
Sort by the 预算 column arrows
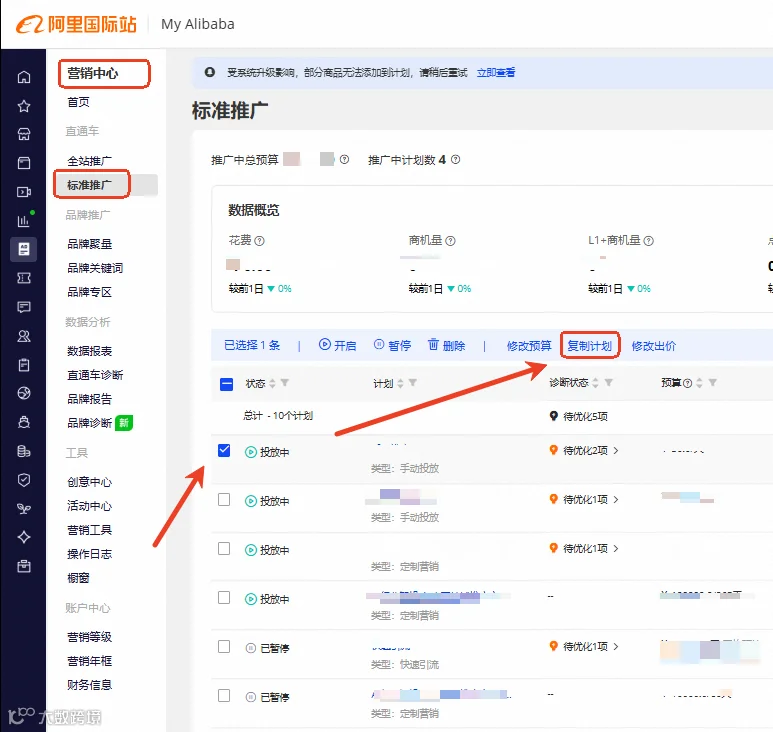tap(699, 383)
